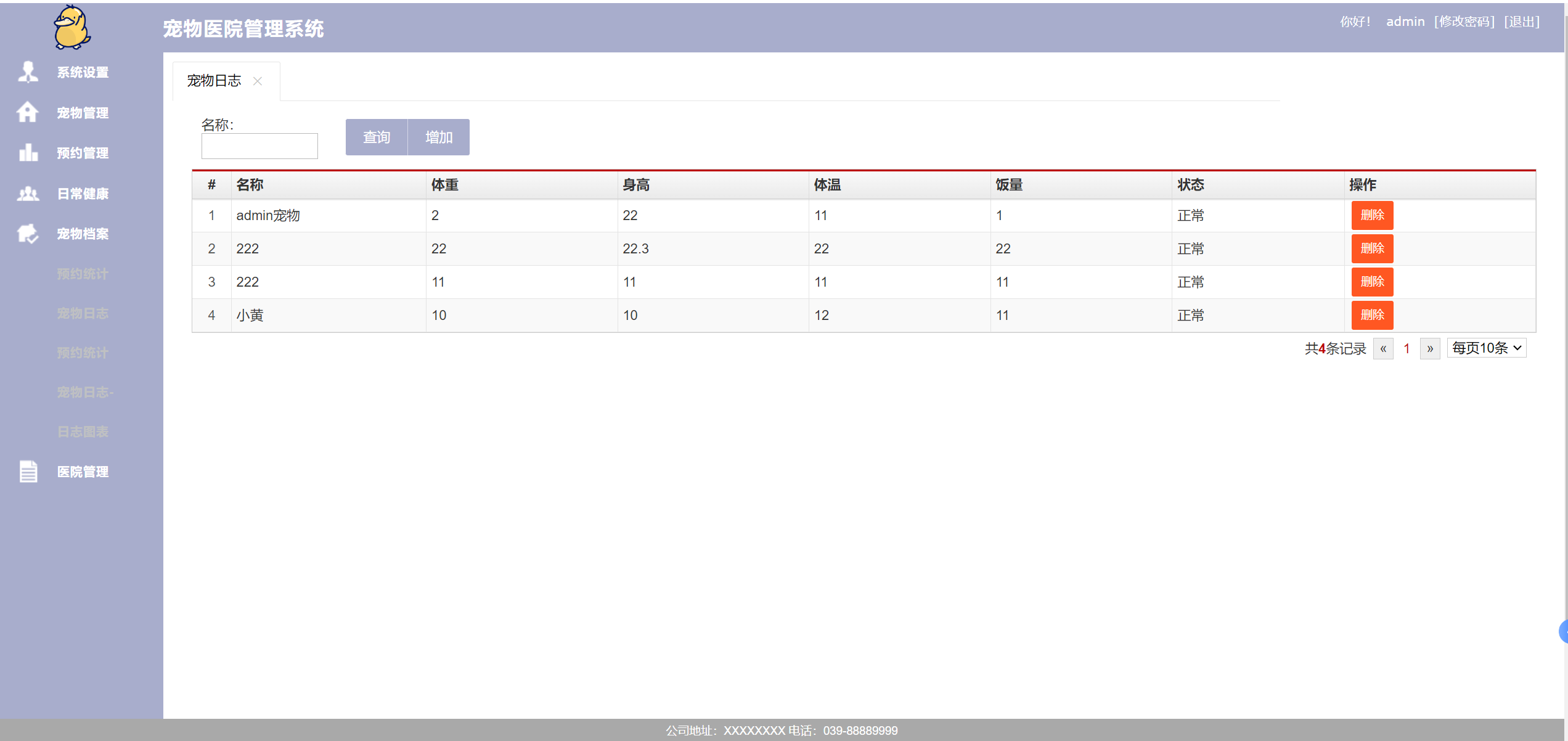
Task: Click the 修改密码 link
Action: [x=1464, y=22]
